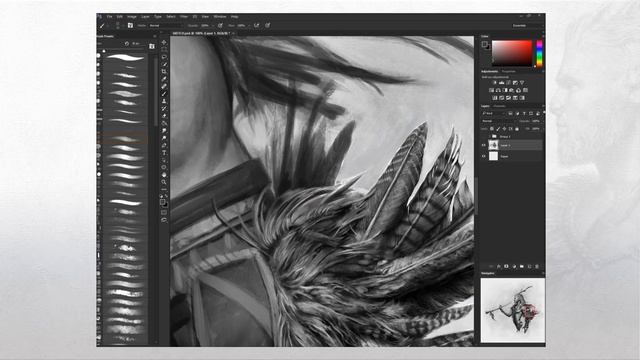Open layer styles fx icon
The height and width of the screenshot is (360, 640).
[x=498, y=267]
